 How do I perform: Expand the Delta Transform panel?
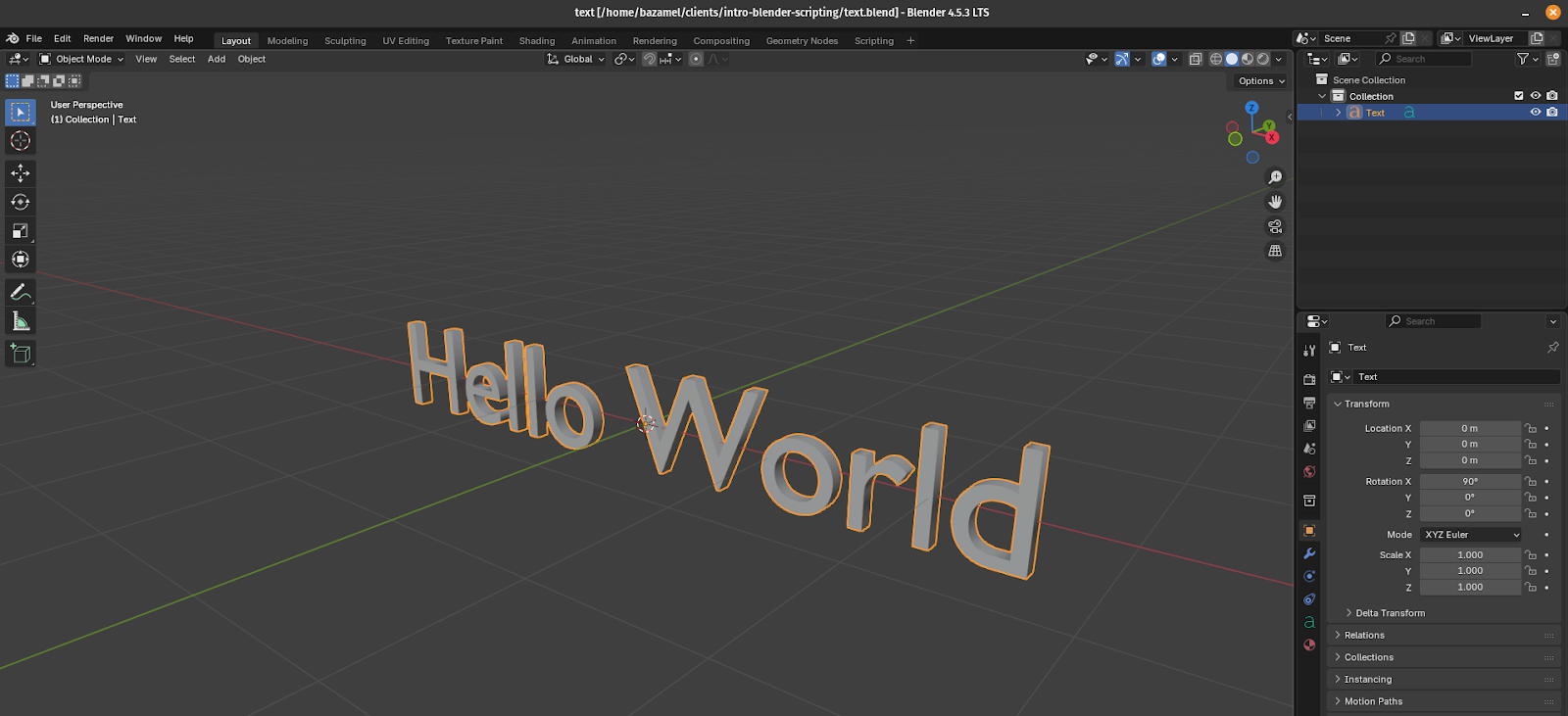pos(1390,613)
